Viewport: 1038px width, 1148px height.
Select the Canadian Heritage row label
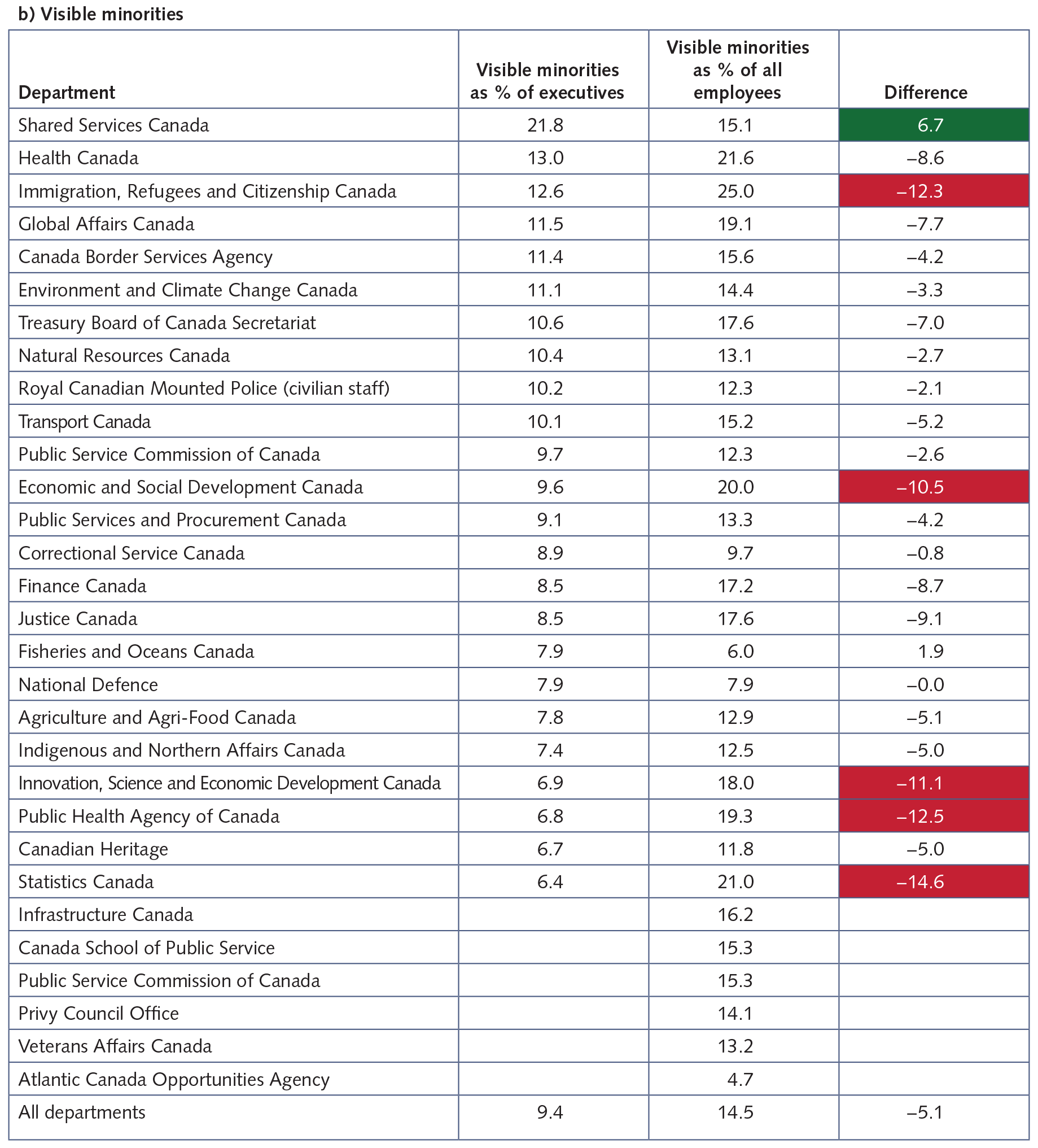(x=93, y=849)
